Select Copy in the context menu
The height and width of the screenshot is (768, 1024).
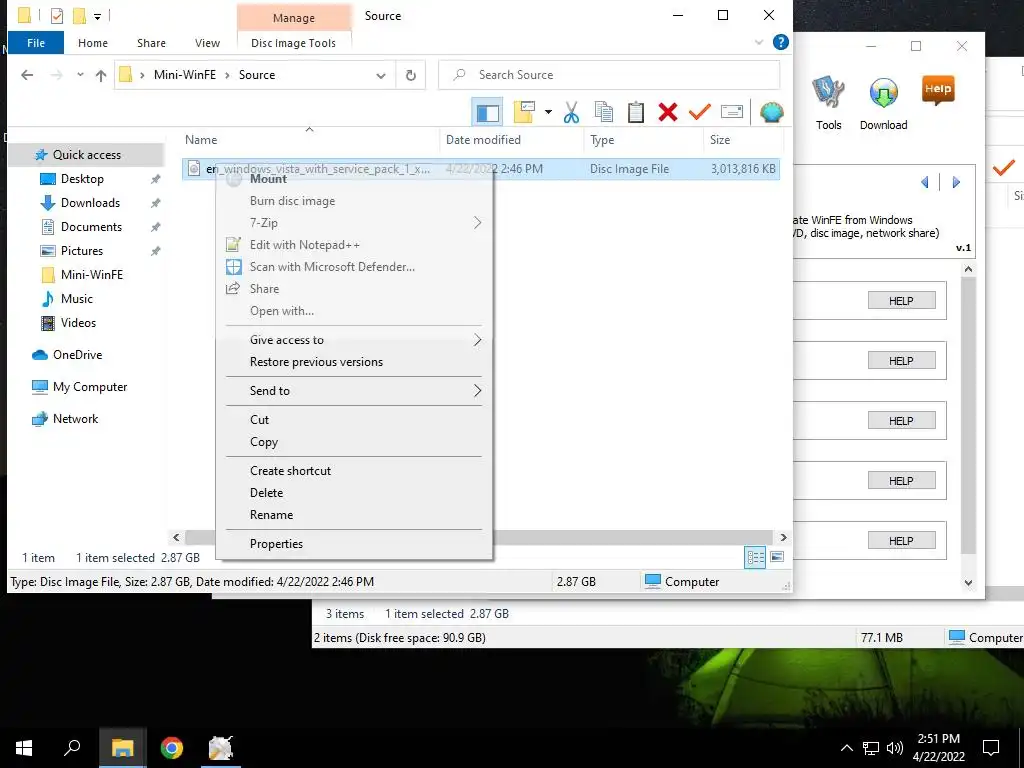(353, 442)
